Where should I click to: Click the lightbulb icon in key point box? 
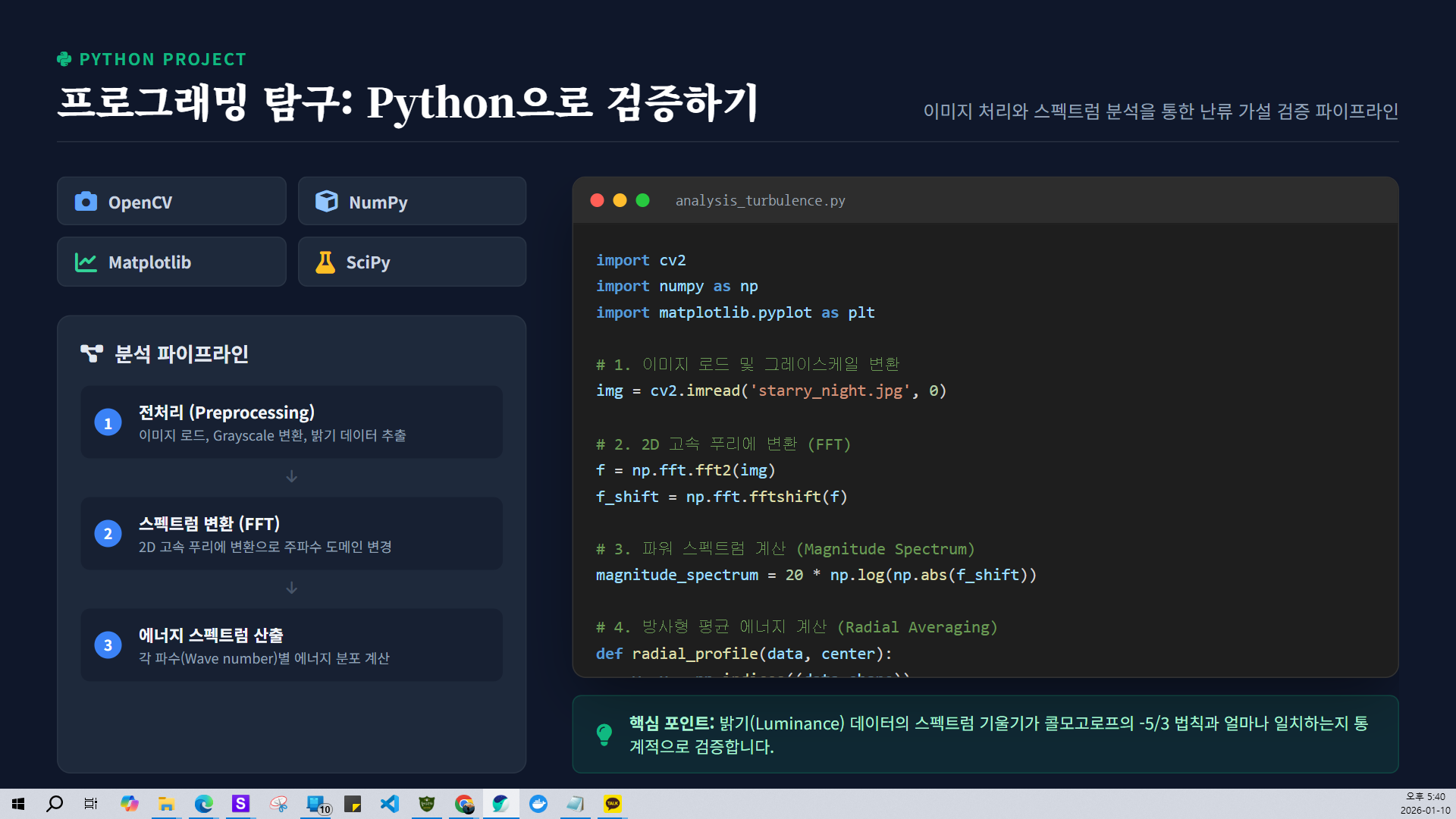(x=604, y=734)
